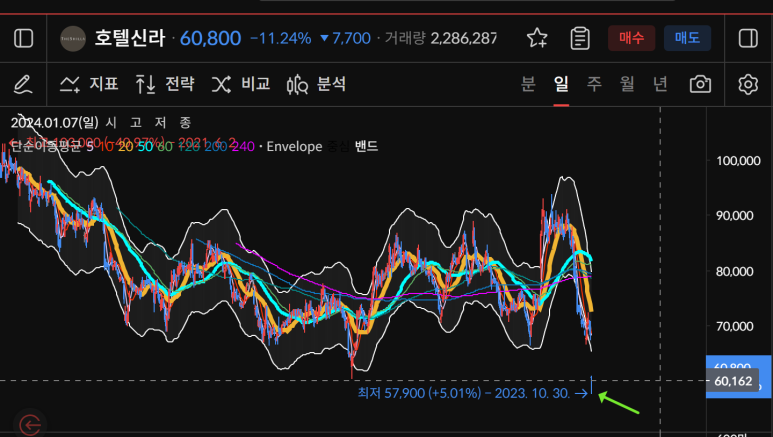Select the pencil drawing tool
773x437 pixels.
[23, 84]
